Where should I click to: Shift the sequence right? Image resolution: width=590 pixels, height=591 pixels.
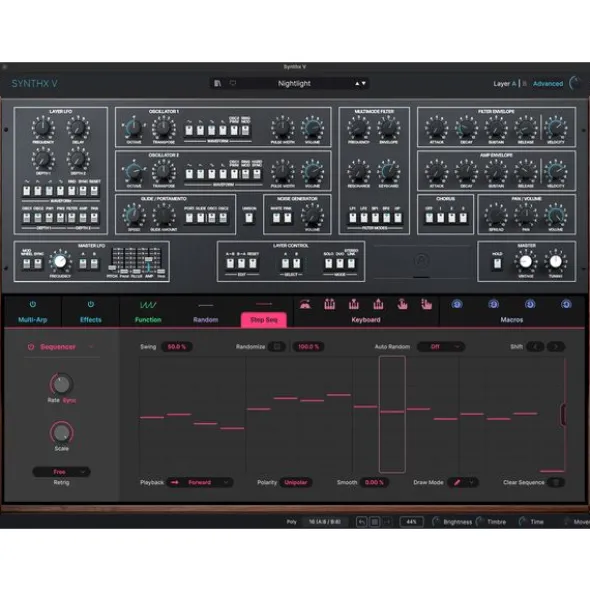[556, 347]
